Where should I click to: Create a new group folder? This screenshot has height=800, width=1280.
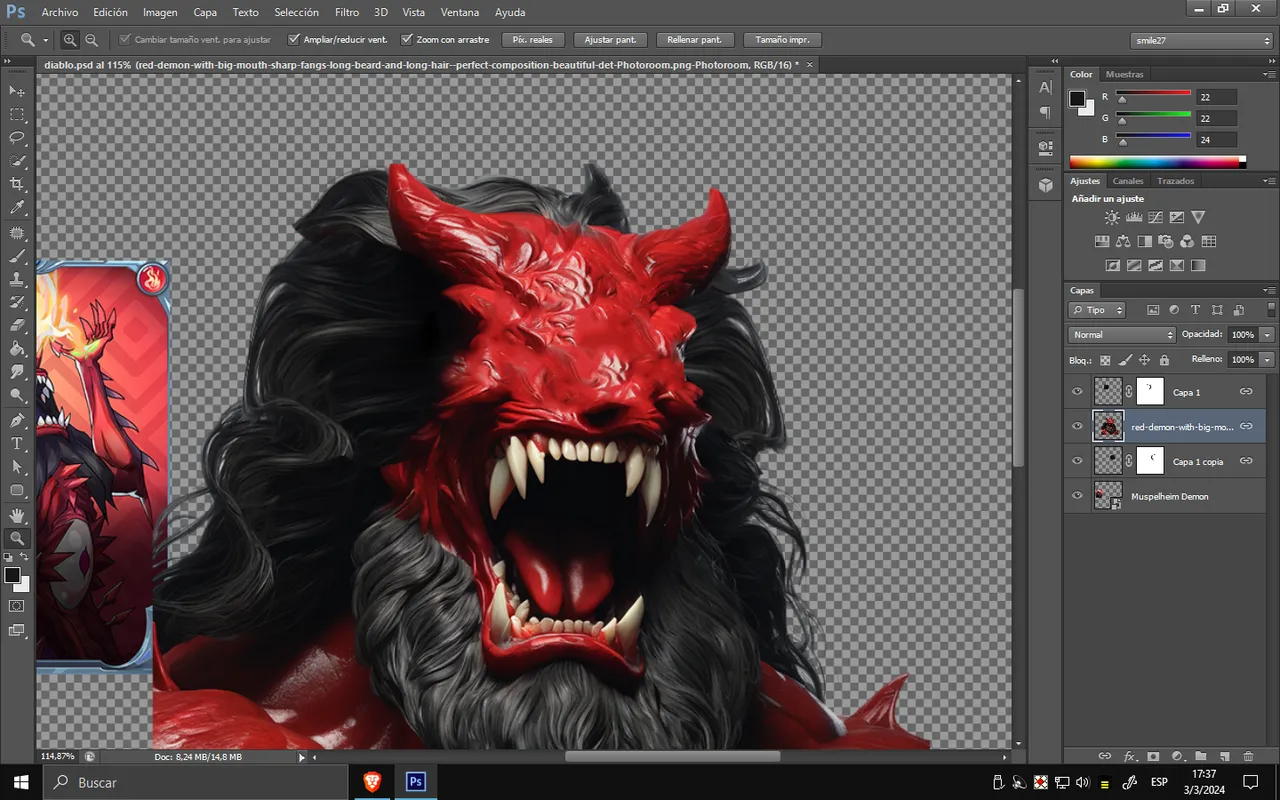1201,757
